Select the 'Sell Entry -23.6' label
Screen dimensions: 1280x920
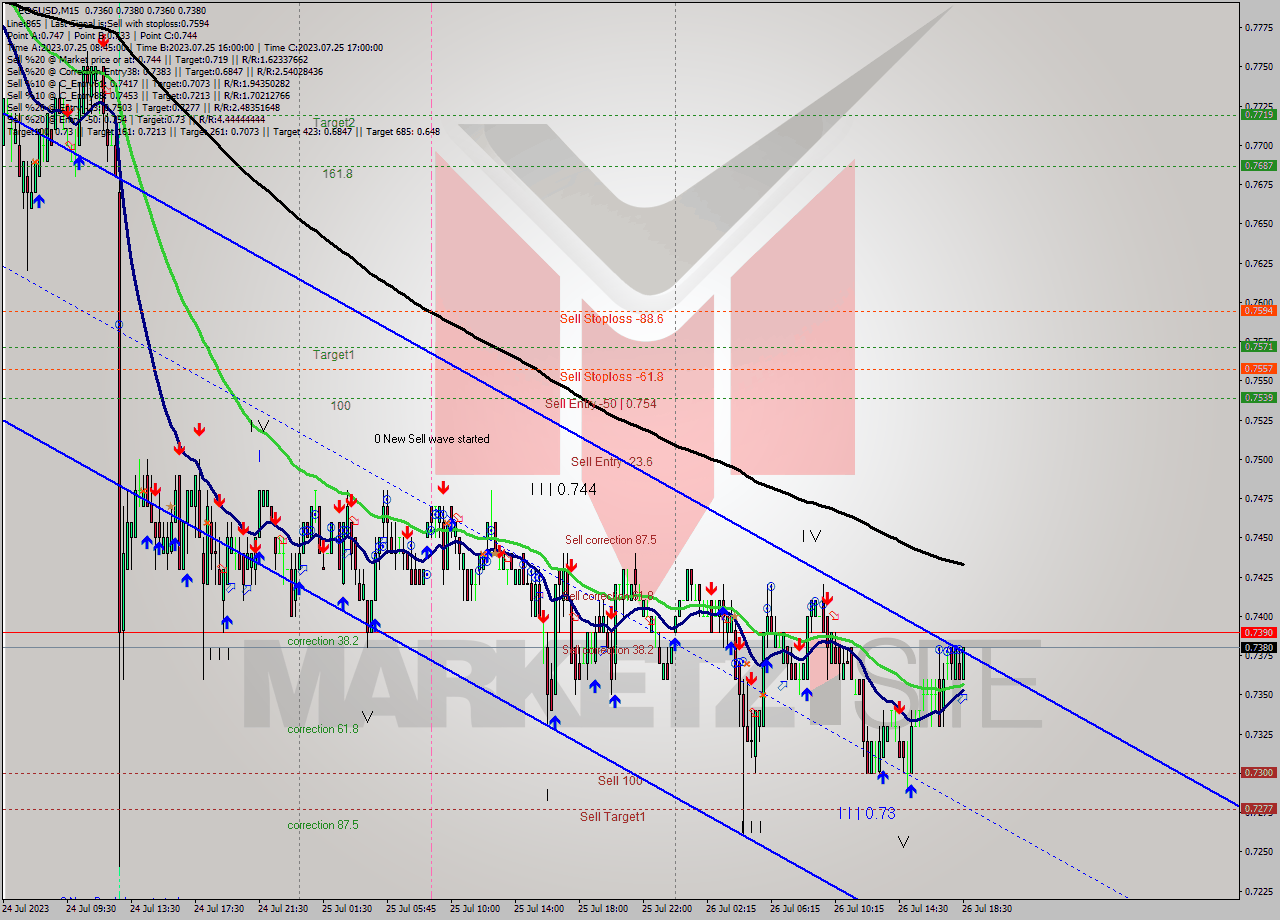pyautogui.click(x=611, y=462)
